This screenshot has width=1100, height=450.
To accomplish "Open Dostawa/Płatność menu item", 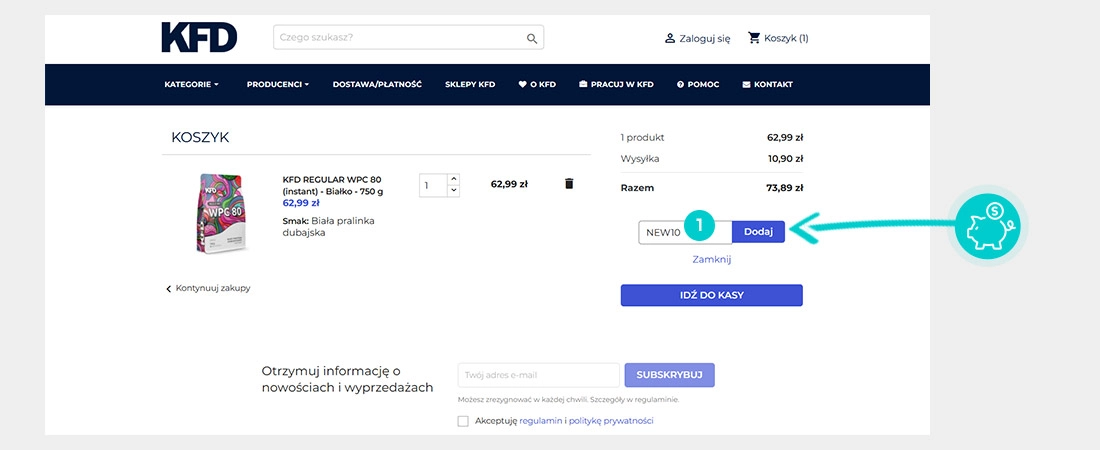I will coord(377,84).
